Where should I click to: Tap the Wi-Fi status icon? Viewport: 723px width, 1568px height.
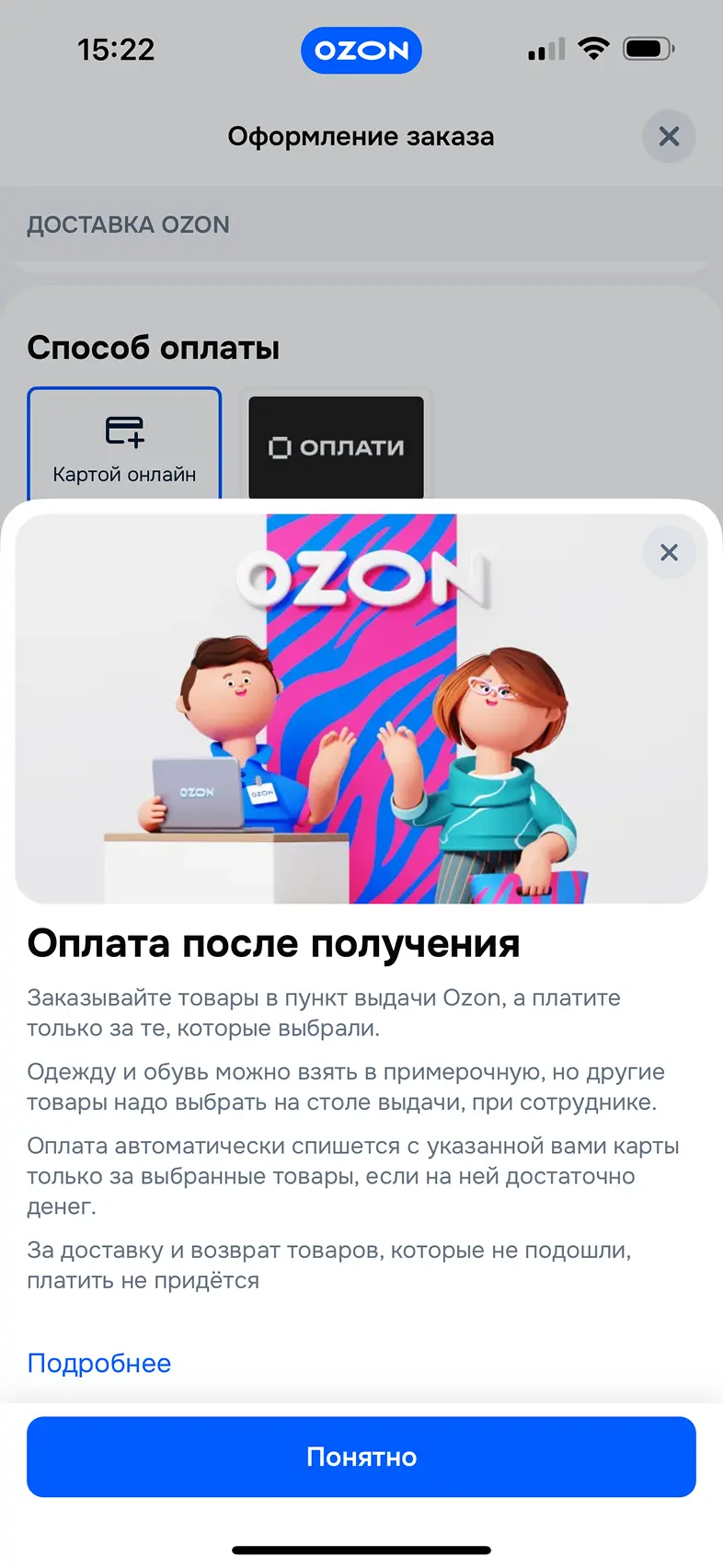click(x=594, y=49)
